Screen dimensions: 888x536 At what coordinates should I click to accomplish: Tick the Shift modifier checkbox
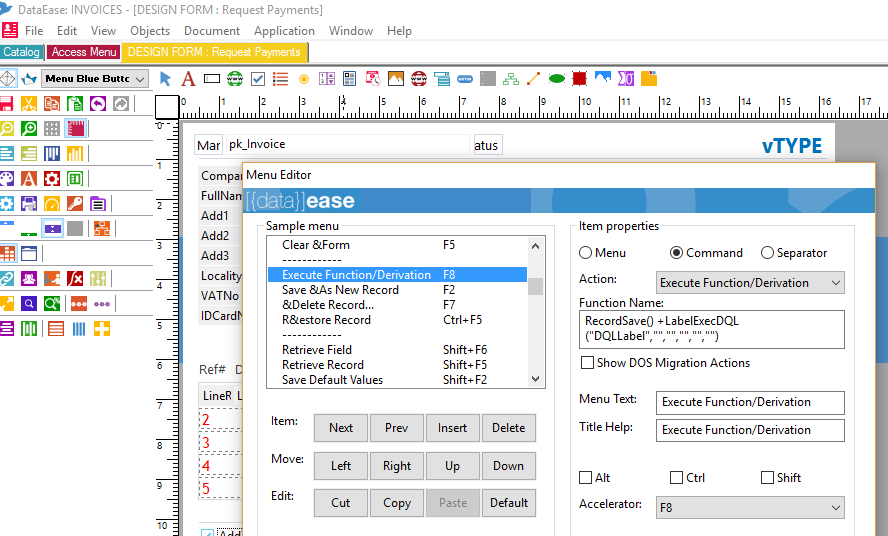767,478
